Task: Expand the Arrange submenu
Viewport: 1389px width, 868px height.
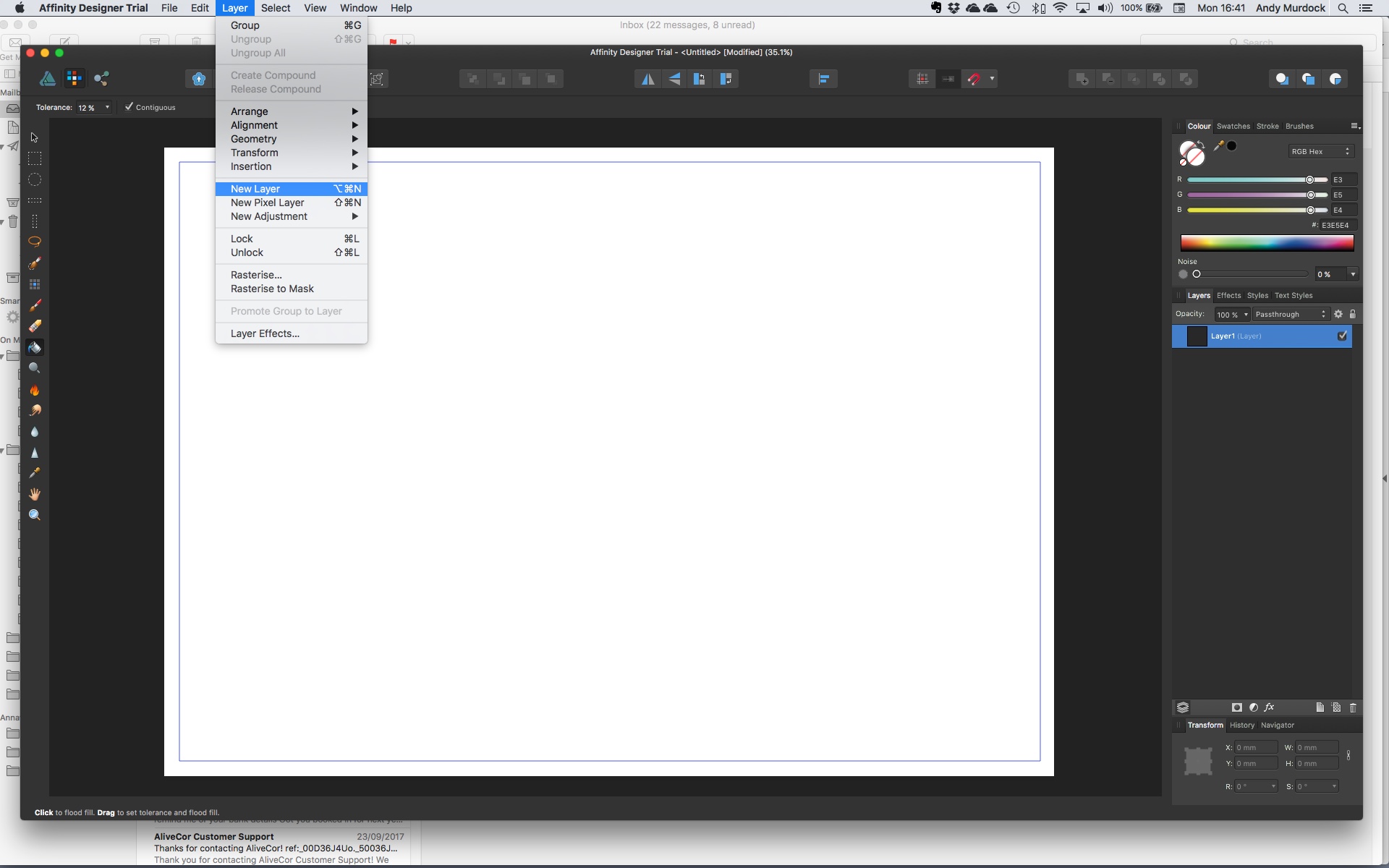Action: [292, 111]
